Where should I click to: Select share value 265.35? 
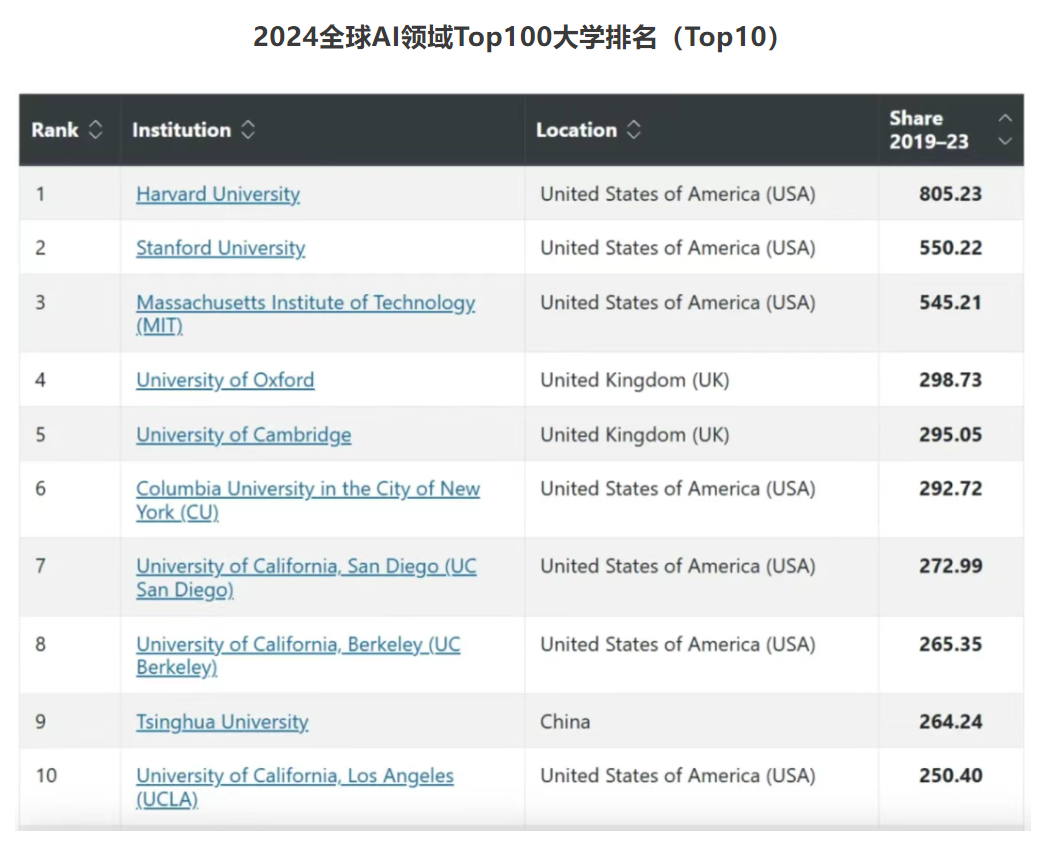coord(950,645)
